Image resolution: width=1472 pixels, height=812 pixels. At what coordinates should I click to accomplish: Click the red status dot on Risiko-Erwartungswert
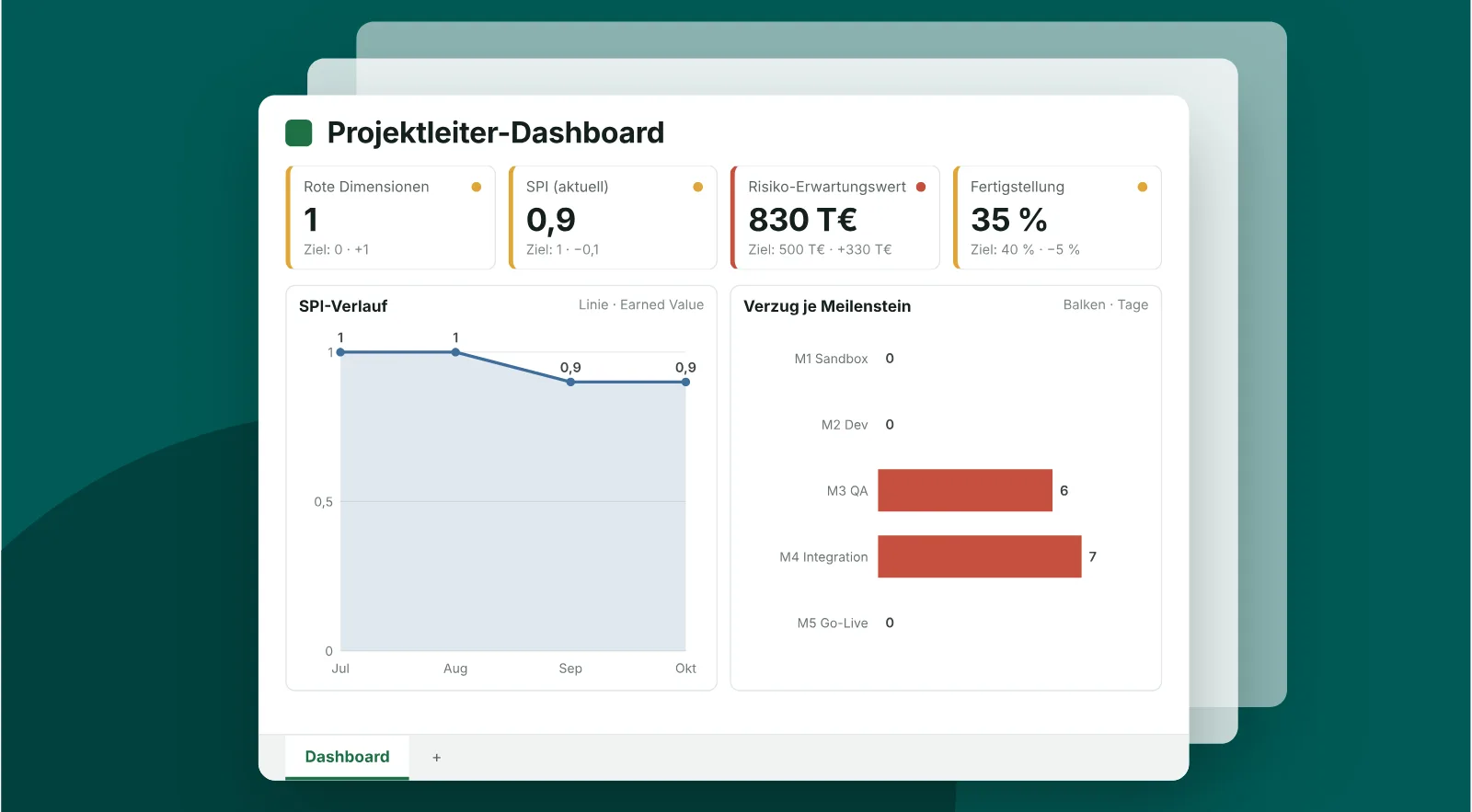(921, 187)
